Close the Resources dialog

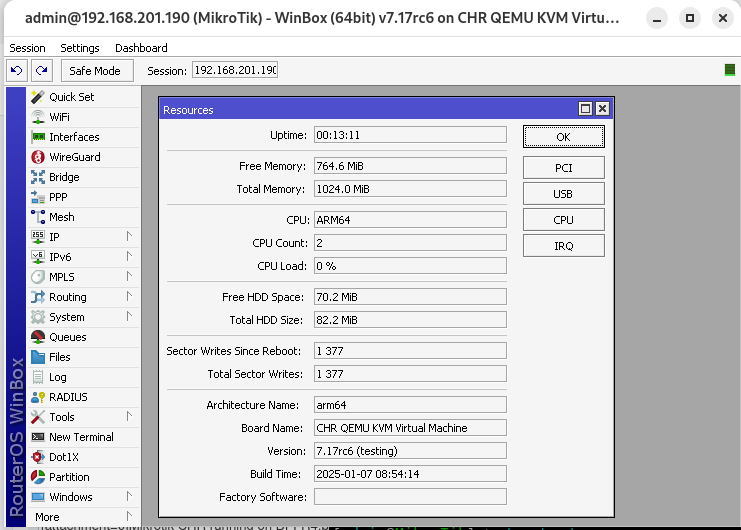[602, 109]
